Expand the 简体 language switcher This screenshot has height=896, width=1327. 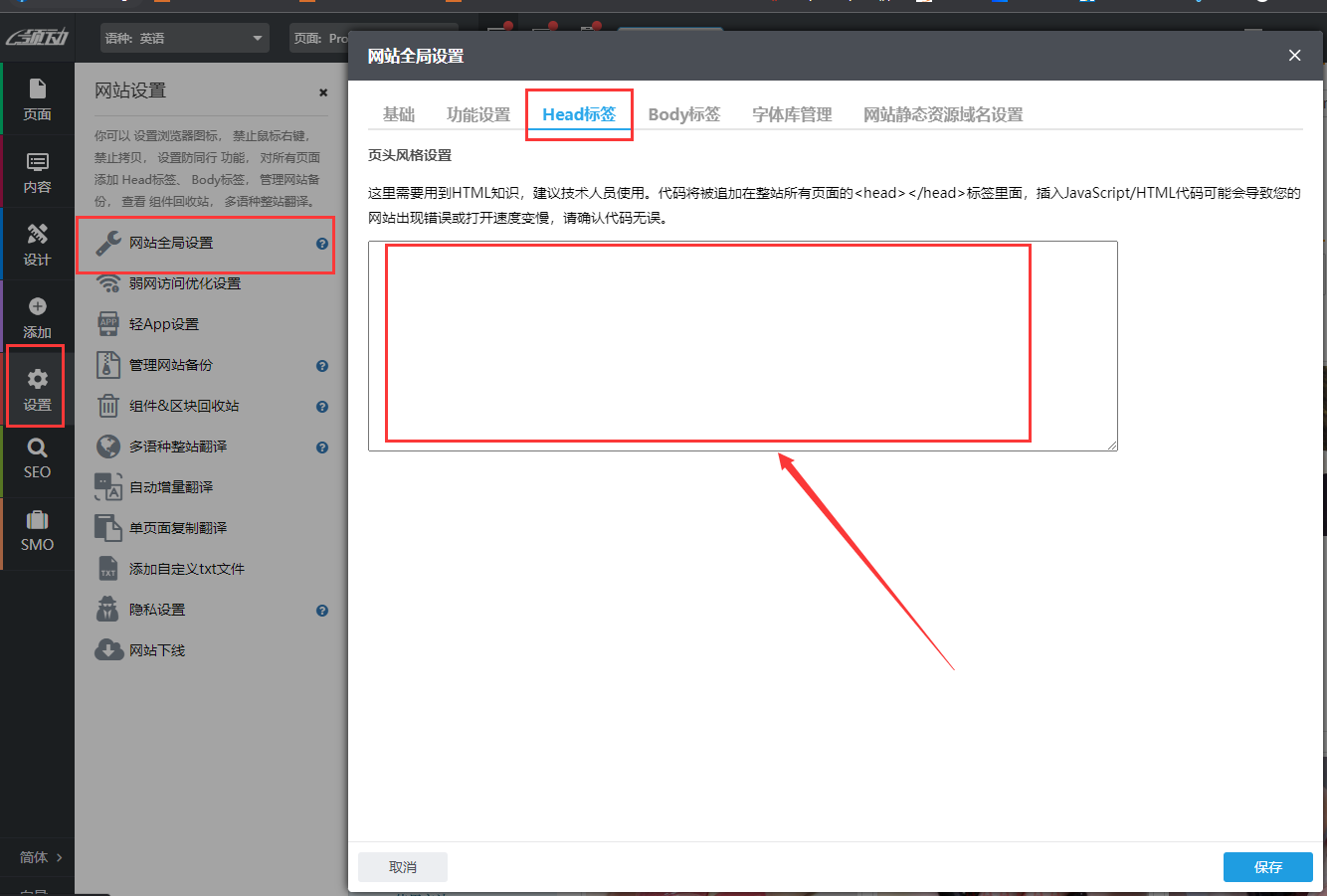tap(42, 856)
